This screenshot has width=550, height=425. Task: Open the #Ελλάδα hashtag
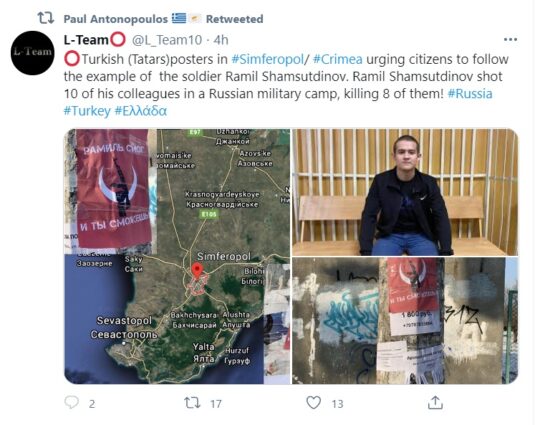(141, 111)
